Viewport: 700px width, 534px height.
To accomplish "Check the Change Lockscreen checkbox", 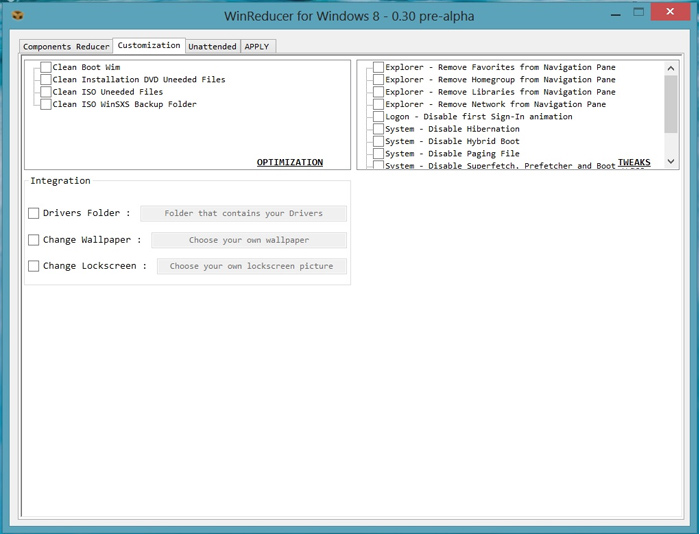I will pos(33,266).
